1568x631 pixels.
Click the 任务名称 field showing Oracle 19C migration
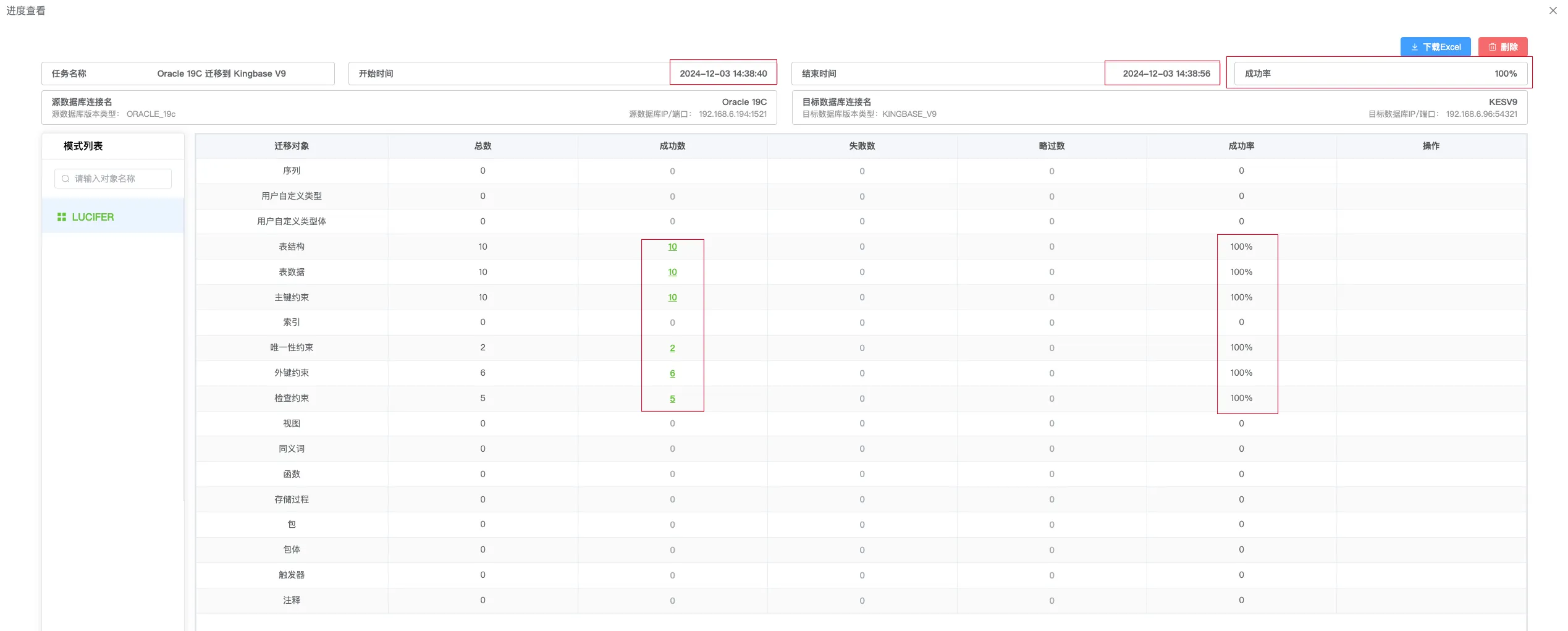(188, 73)
